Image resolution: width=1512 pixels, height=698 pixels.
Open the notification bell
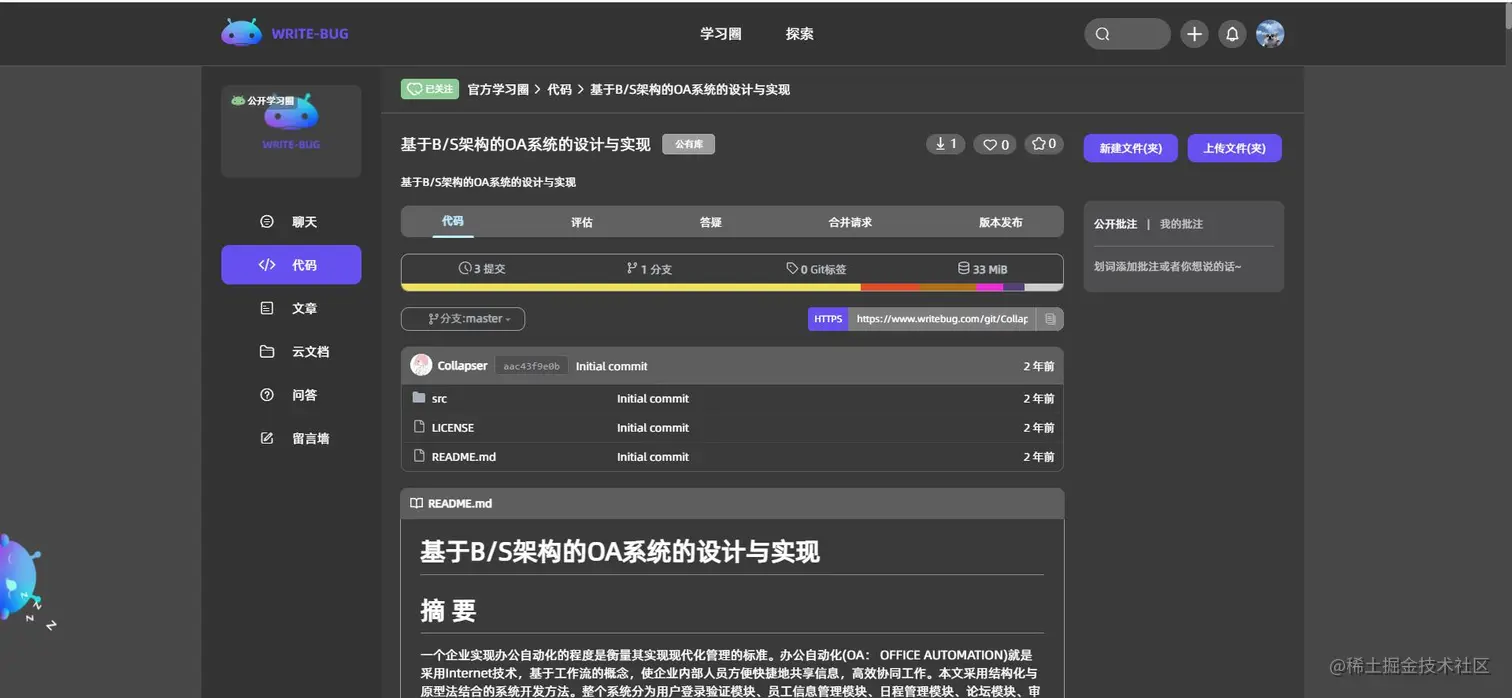[1232, 34]
